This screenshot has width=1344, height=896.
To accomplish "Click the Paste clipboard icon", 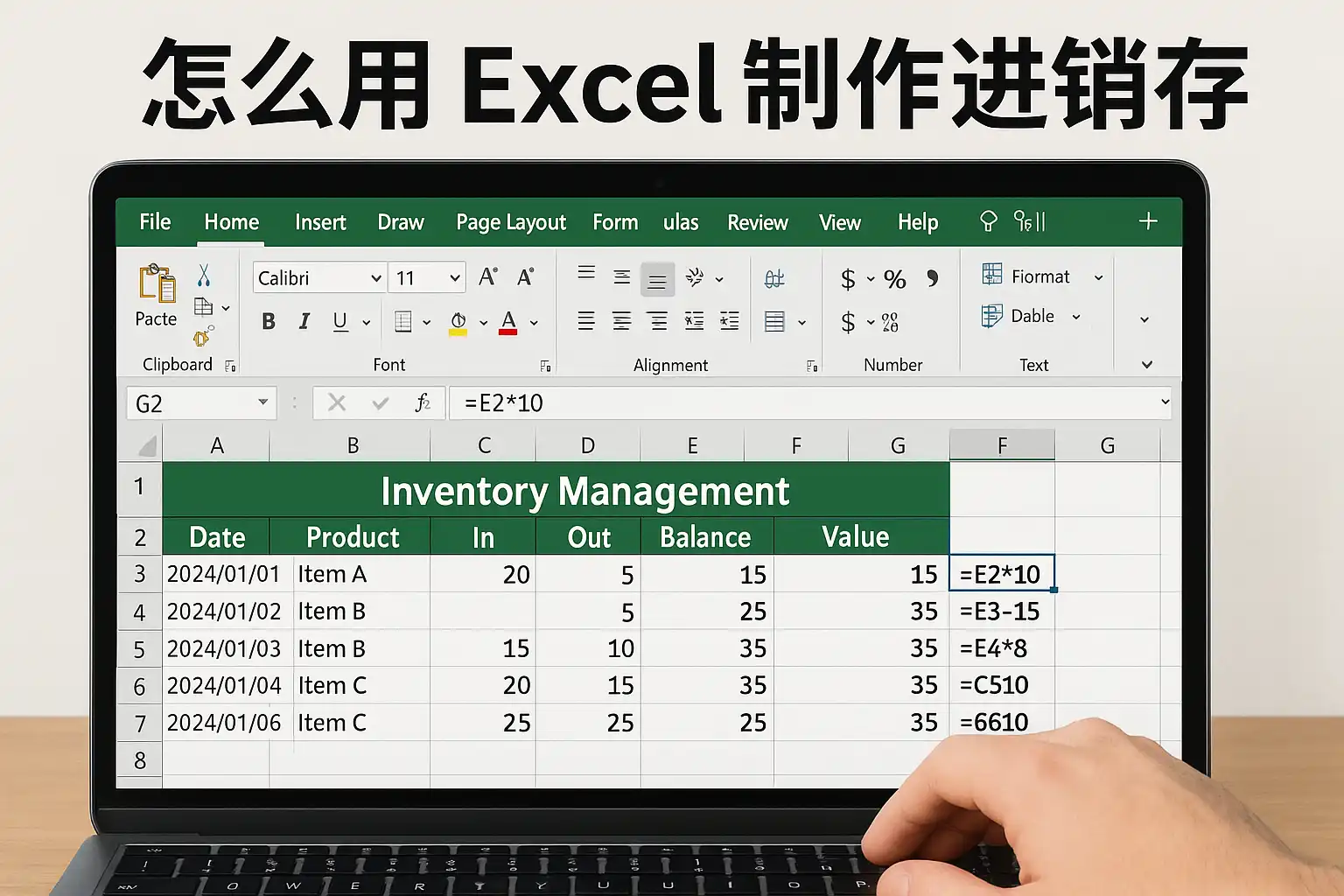I will 157,283.
